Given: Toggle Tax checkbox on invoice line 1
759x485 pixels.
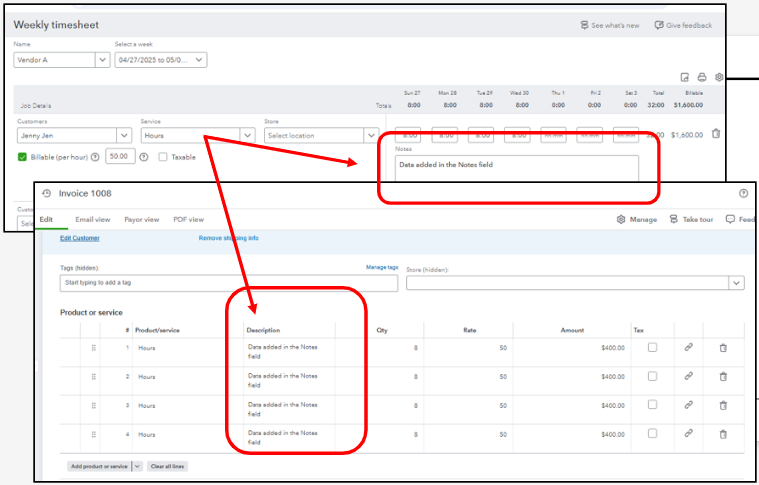Looking at the screenshot, I should tap(653, 347).
